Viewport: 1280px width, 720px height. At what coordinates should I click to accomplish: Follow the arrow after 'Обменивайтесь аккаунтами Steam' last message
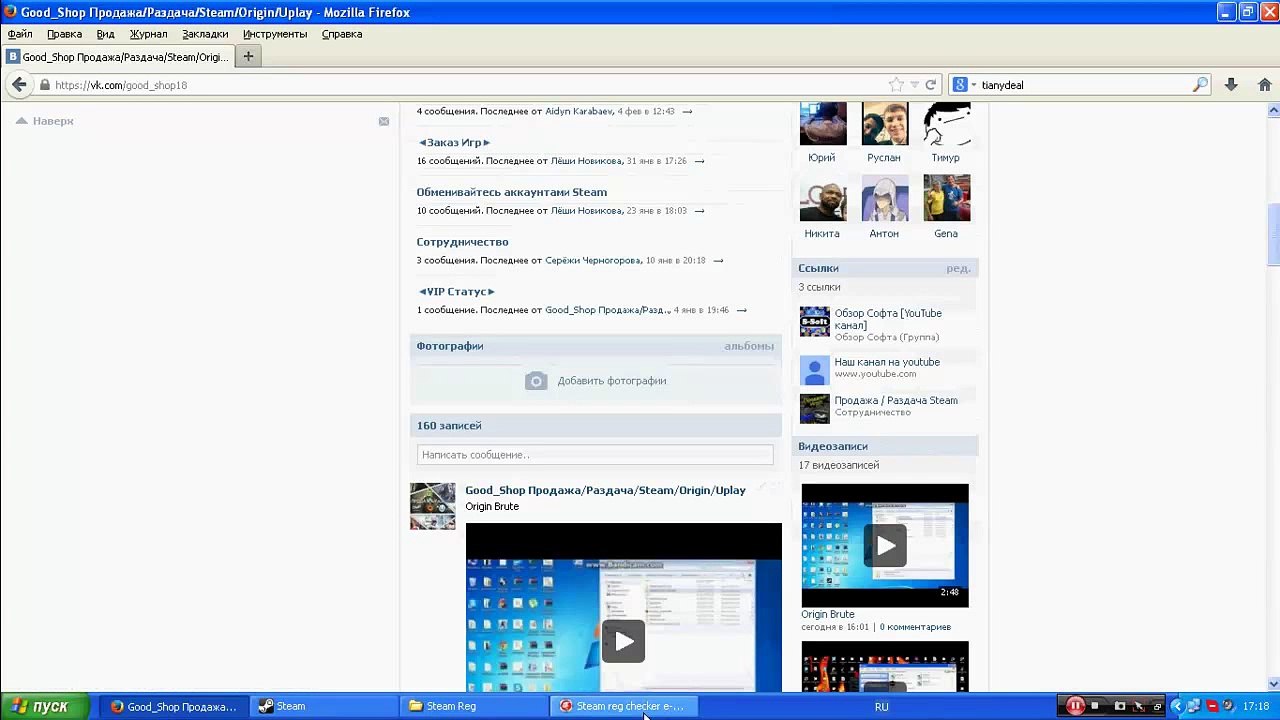(699, 211)
